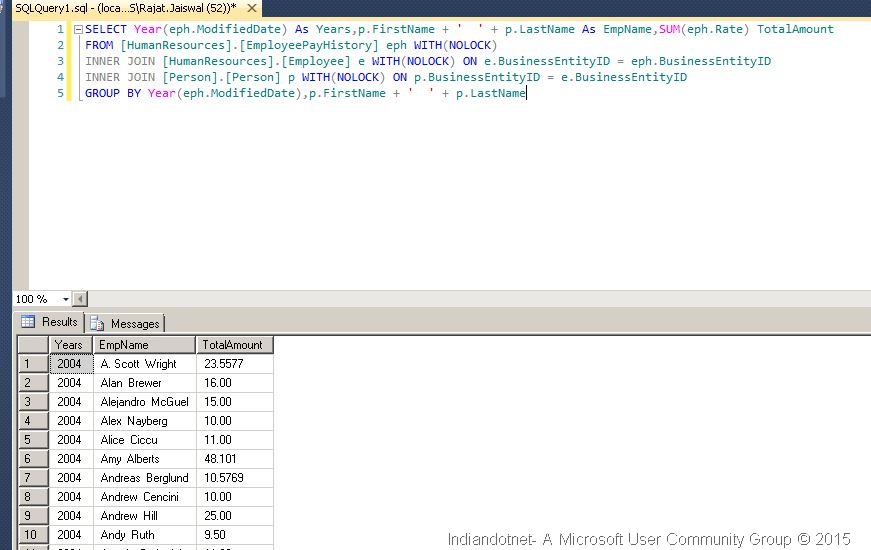This screenshot has width=871, height=550.
Task: Click line number 3 in the gutter
Action: coord(60,61)
